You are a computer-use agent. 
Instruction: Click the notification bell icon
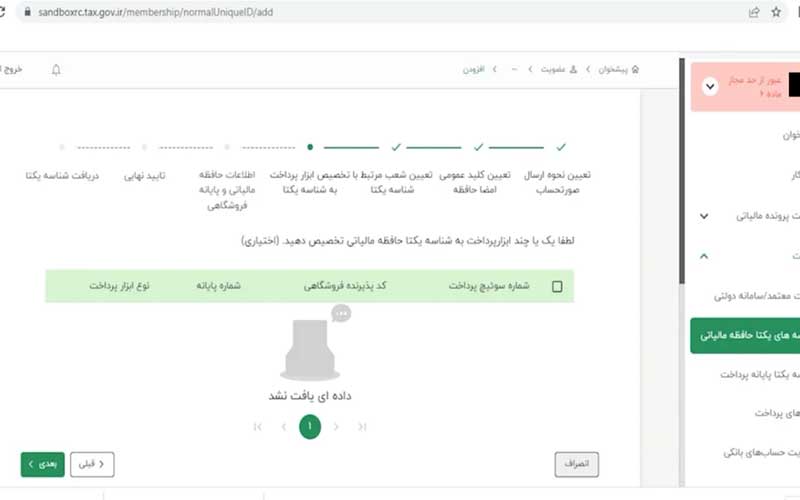pos(56,70)
